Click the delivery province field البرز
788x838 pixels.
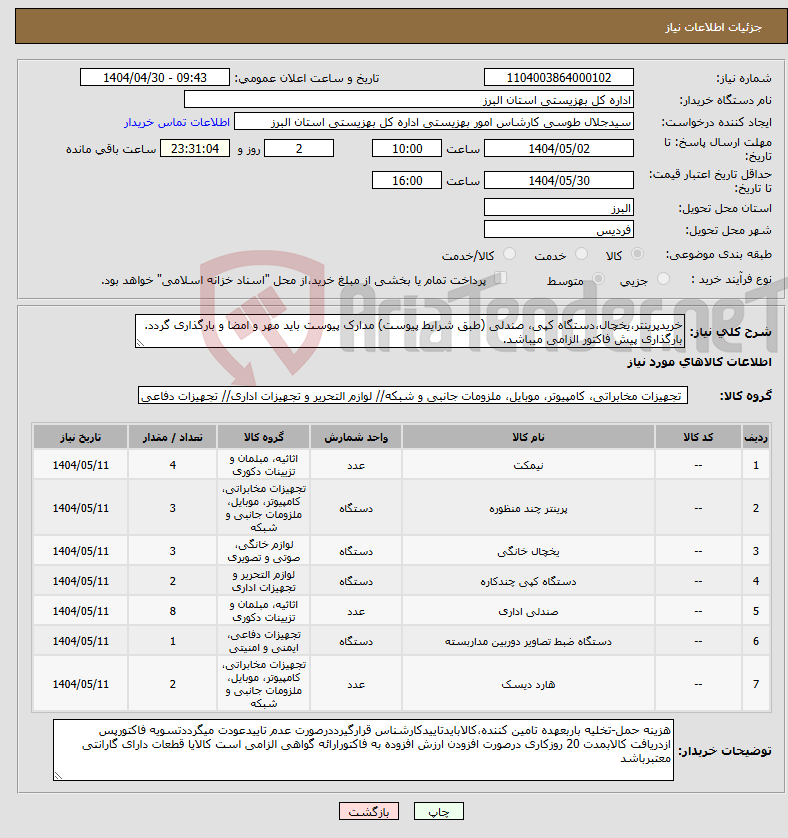559,207
